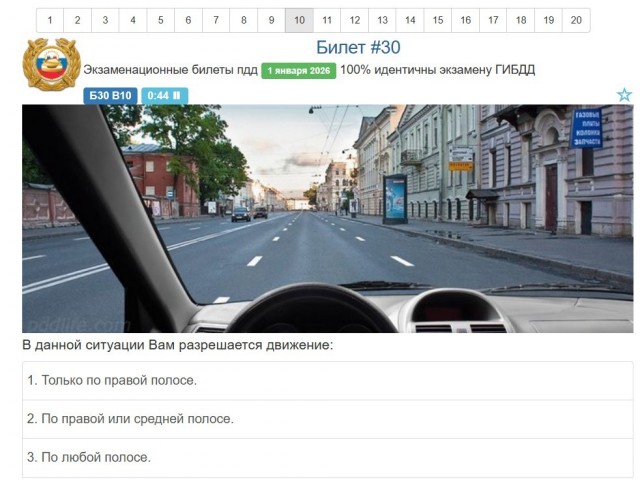This screenshot has width=640, height=480.
Task: Choose answer 3: По любой полосе
Action: tap(328, 458)
